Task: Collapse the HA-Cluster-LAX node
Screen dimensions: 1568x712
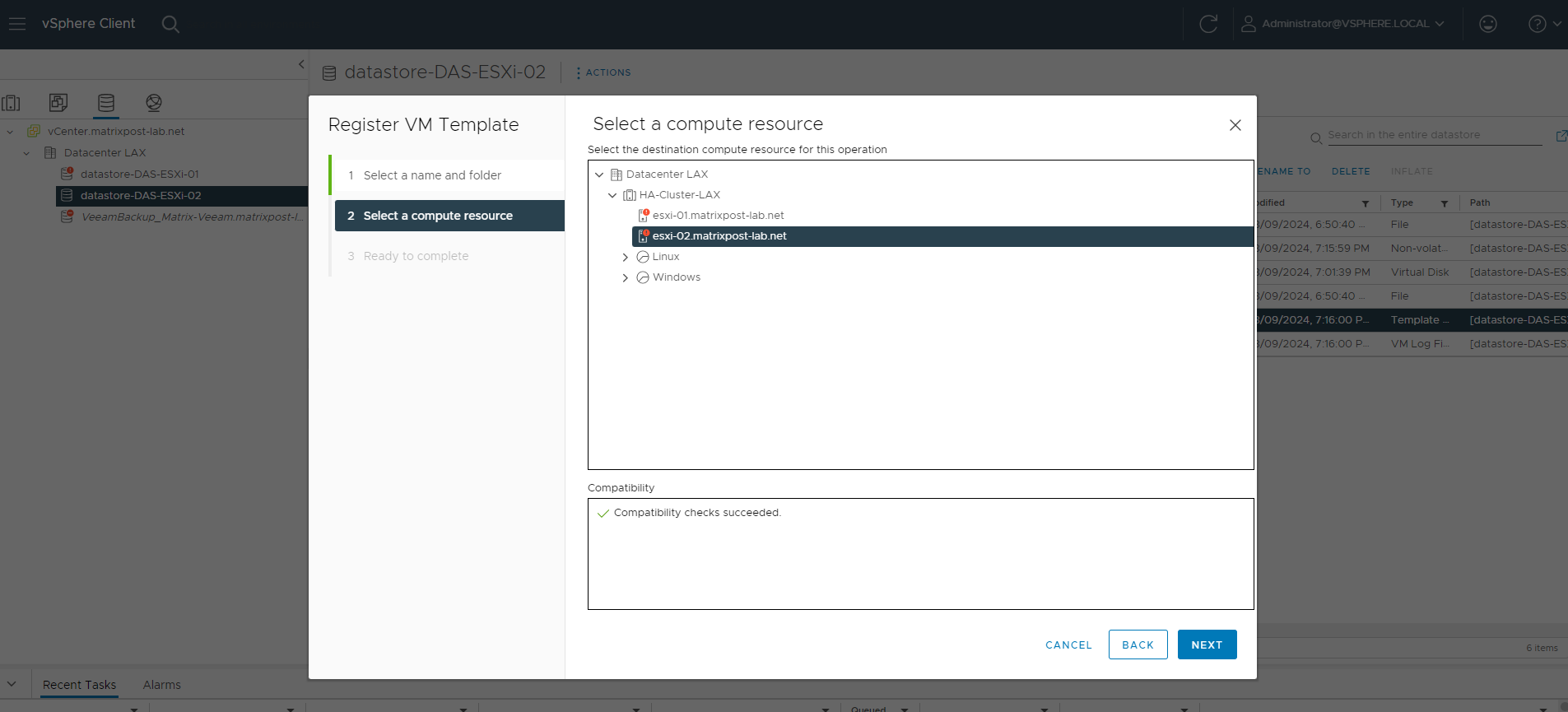Action: tap(612, 195)
